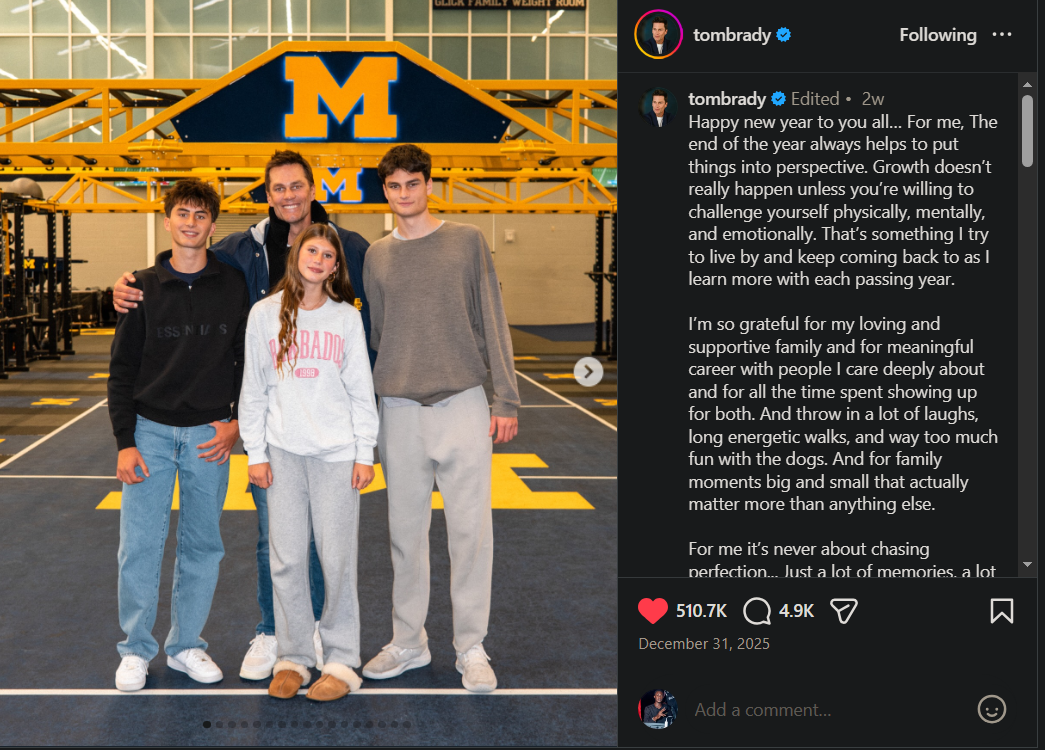Open tombrady profile from caption avatar
This screenshot has height=750, width=1045.
(x=658, y=108)
